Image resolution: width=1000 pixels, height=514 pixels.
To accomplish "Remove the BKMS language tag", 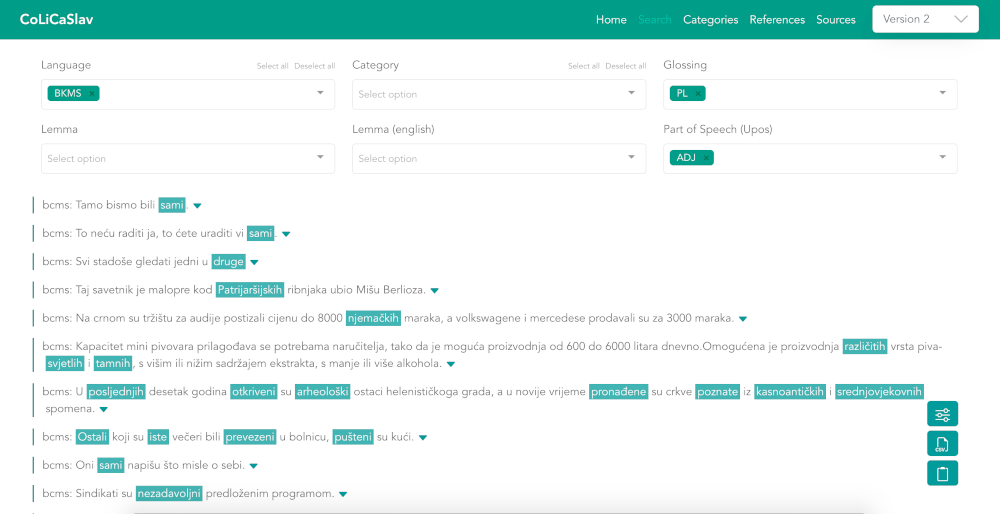I will click(x=92, y=94).
